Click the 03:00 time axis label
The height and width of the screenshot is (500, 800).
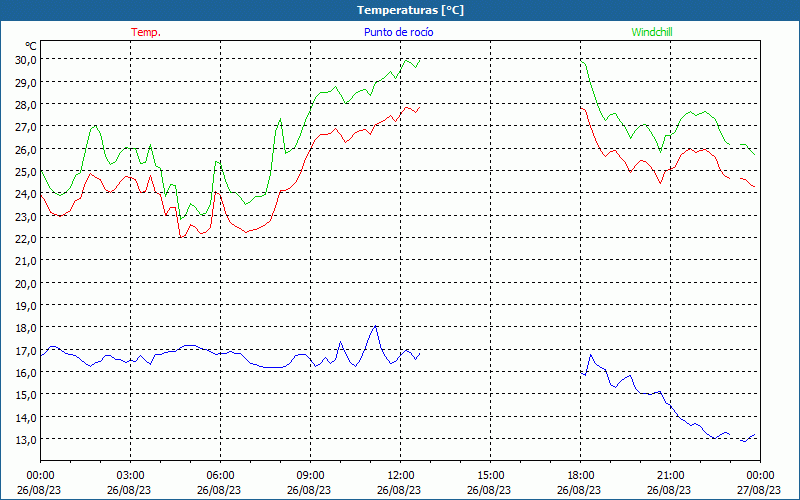[130, 476]
